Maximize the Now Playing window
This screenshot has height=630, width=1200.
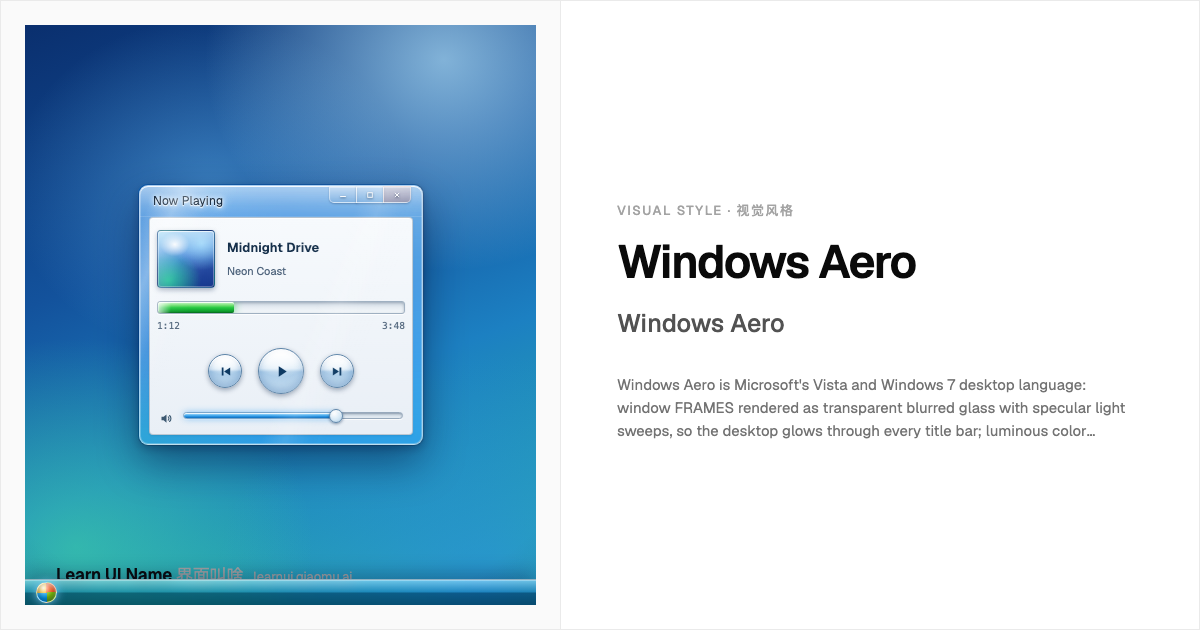pyautogui.click(x=370, y=195)
